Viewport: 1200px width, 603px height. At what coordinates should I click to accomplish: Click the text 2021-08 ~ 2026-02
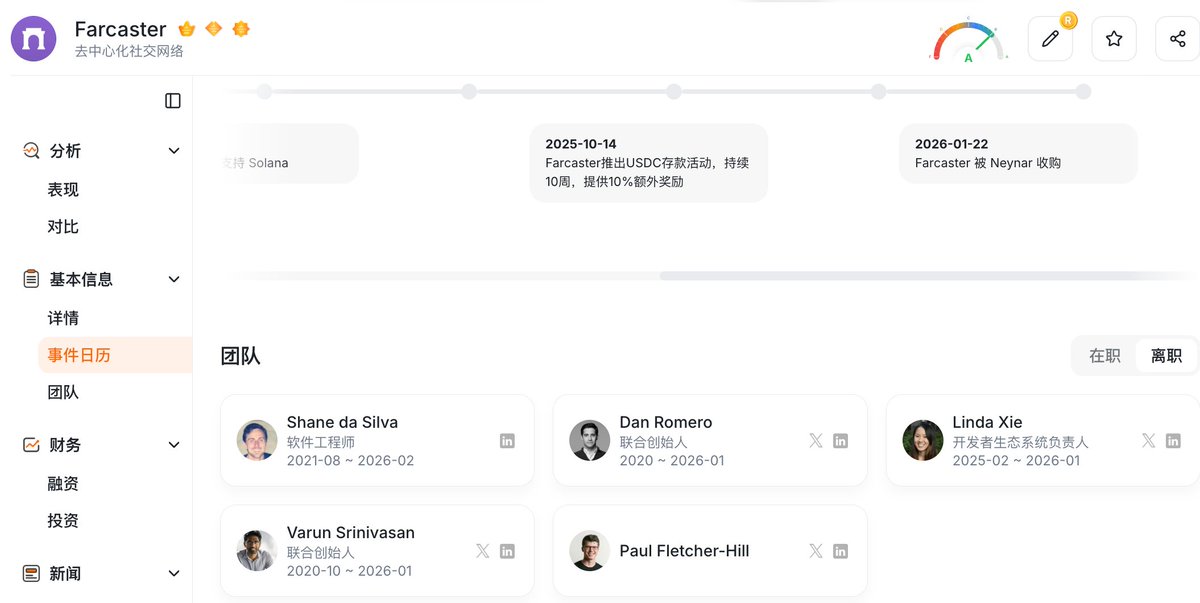click(350, 461)
